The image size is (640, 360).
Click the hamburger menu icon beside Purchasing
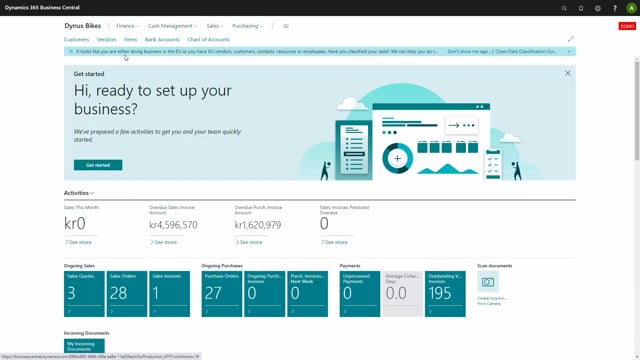coord(286,26)
